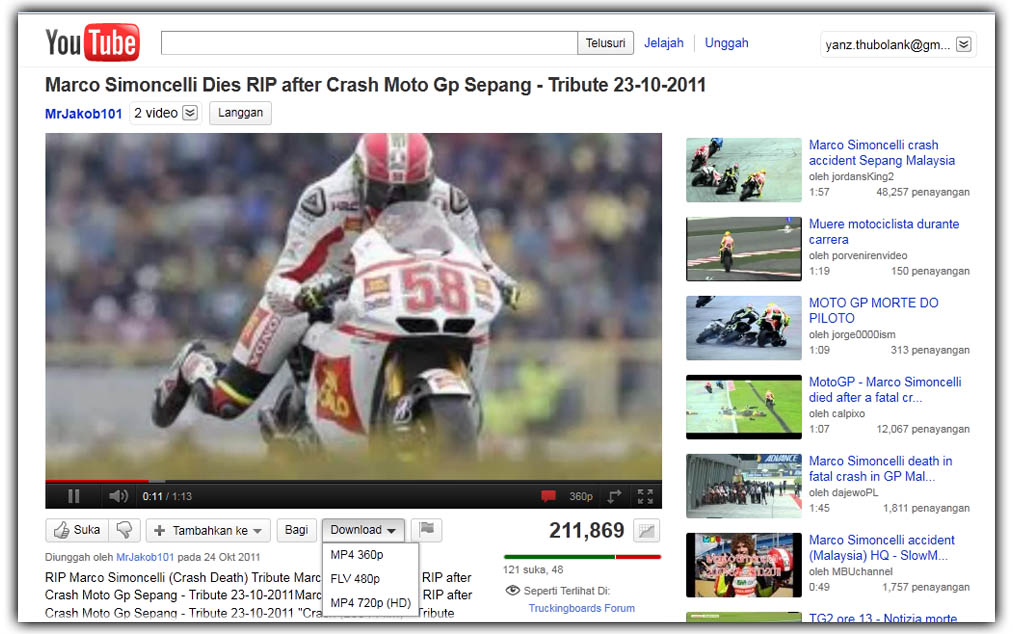The image size is (1013, 634).
Task: Open MrJakob101 channel link under title
Action: [x=83, y=114]
